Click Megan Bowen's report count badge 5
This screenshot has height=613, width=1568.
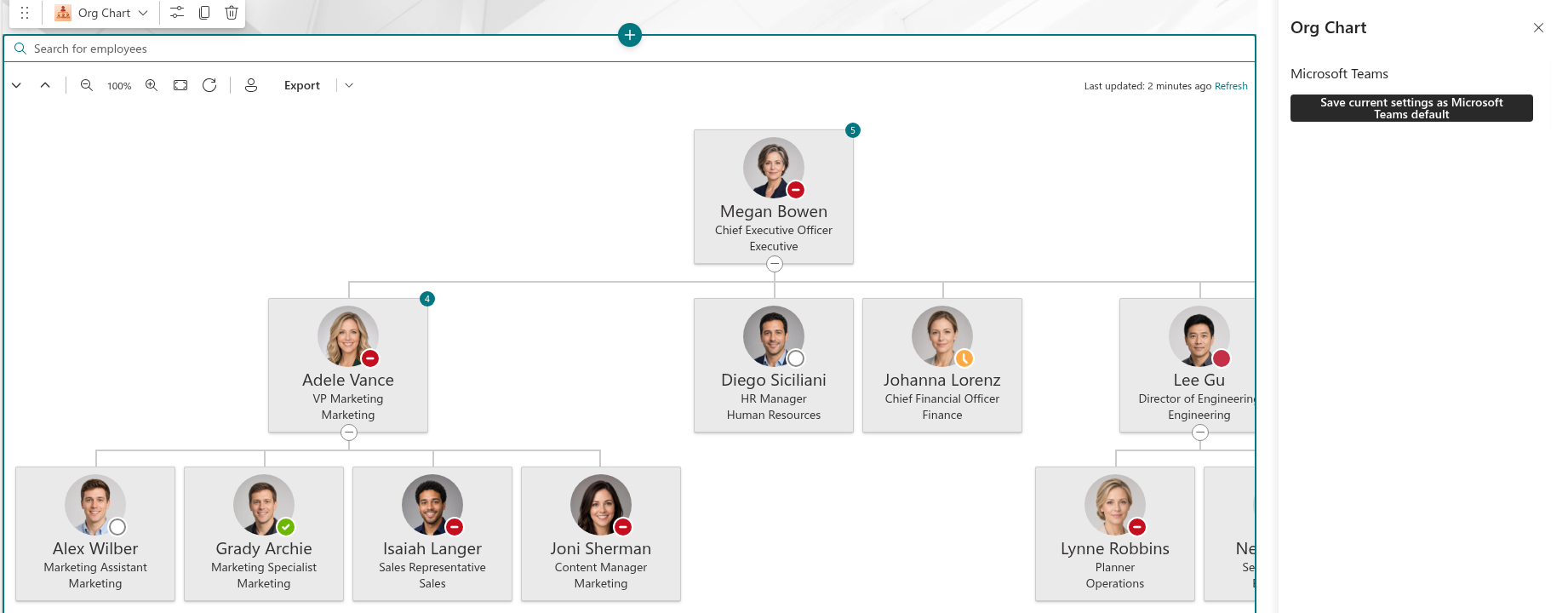[853, 130]
